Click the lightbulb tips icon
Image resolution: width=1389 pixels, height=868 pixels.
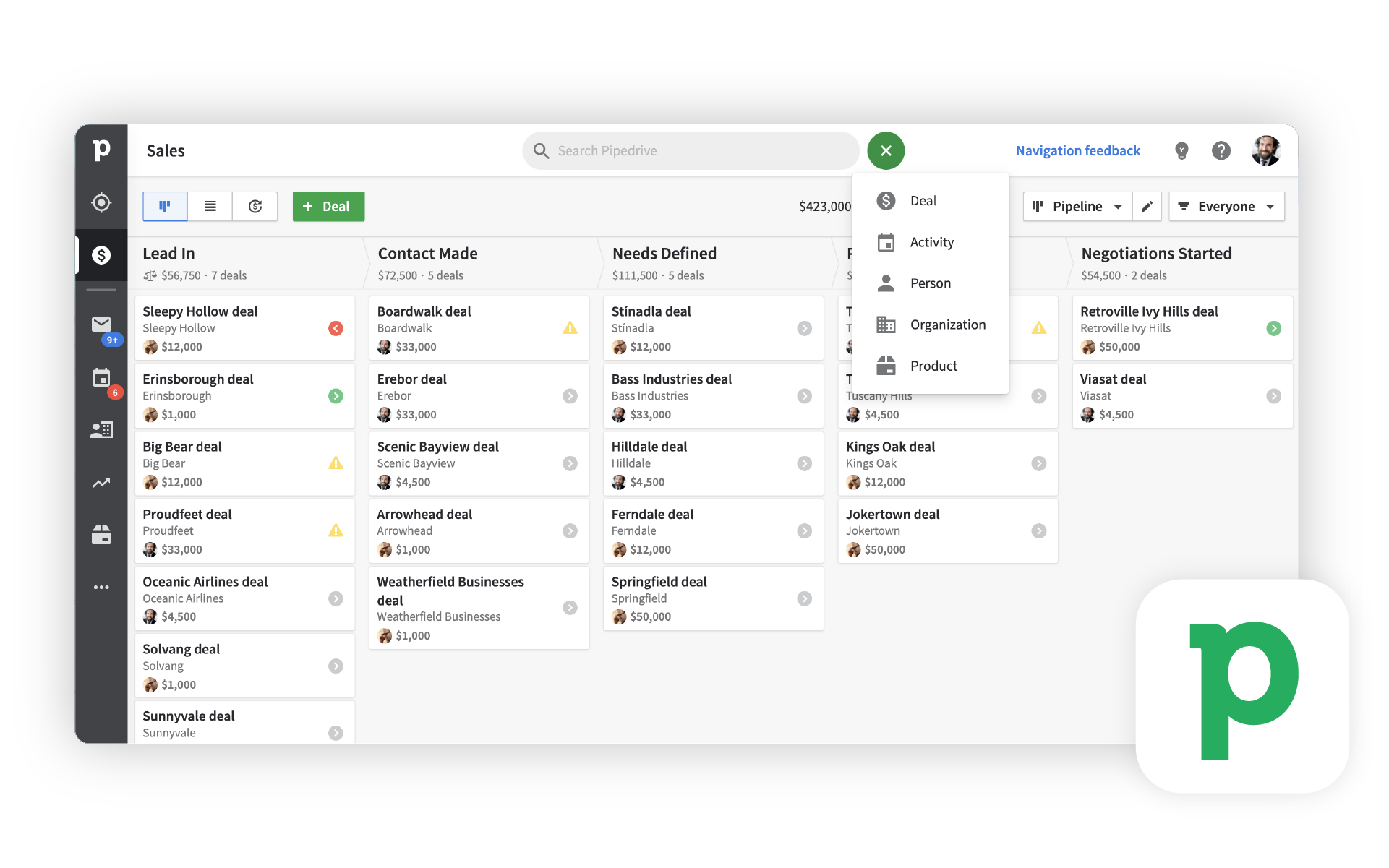point(1181,150)
